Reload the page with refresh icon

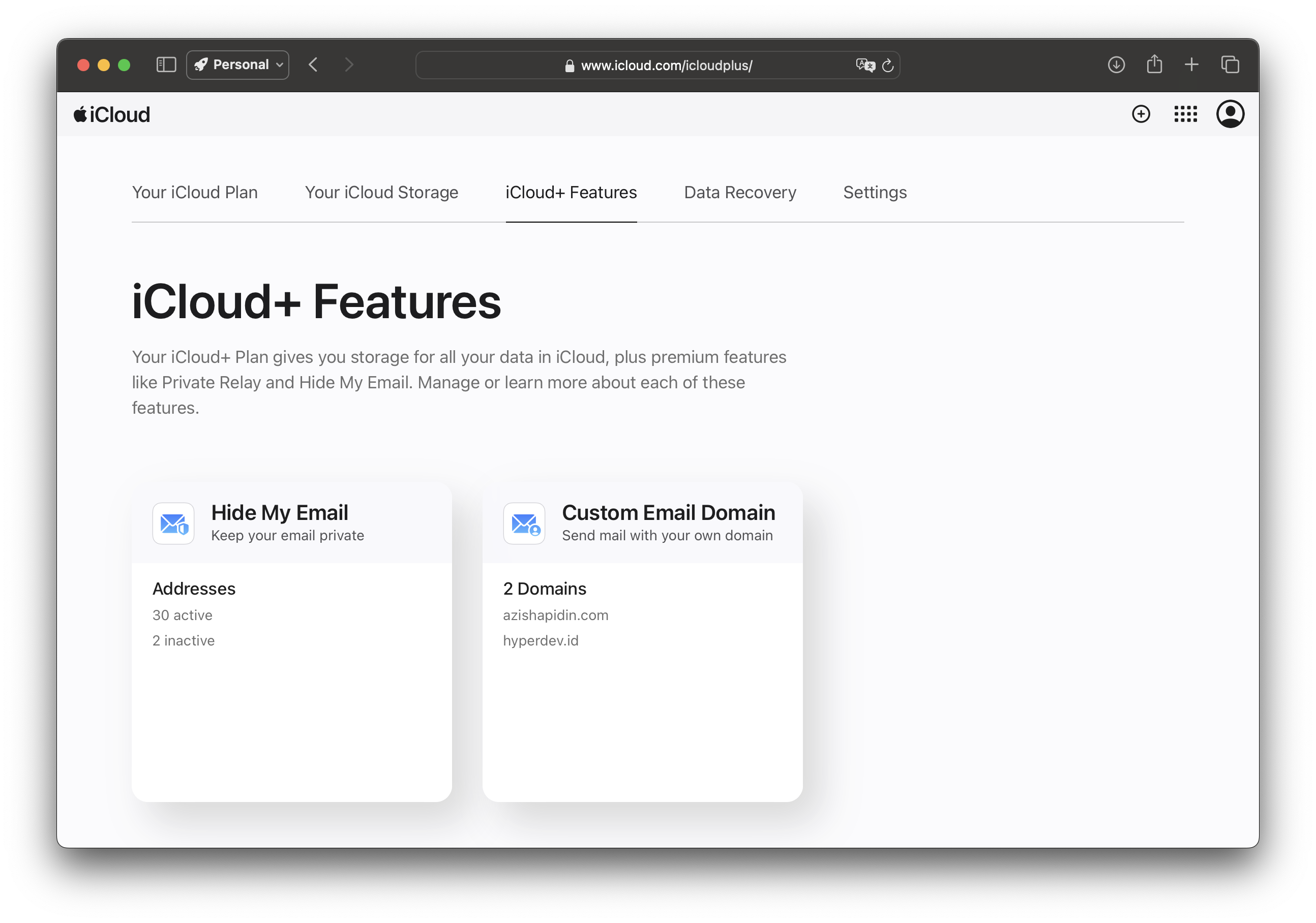pos(888,66)
